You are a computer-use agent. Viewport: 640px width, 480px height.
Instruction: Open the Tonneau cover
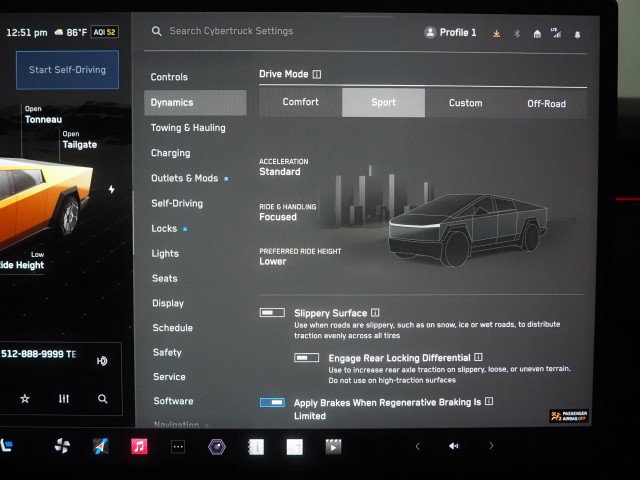point(43,115)
